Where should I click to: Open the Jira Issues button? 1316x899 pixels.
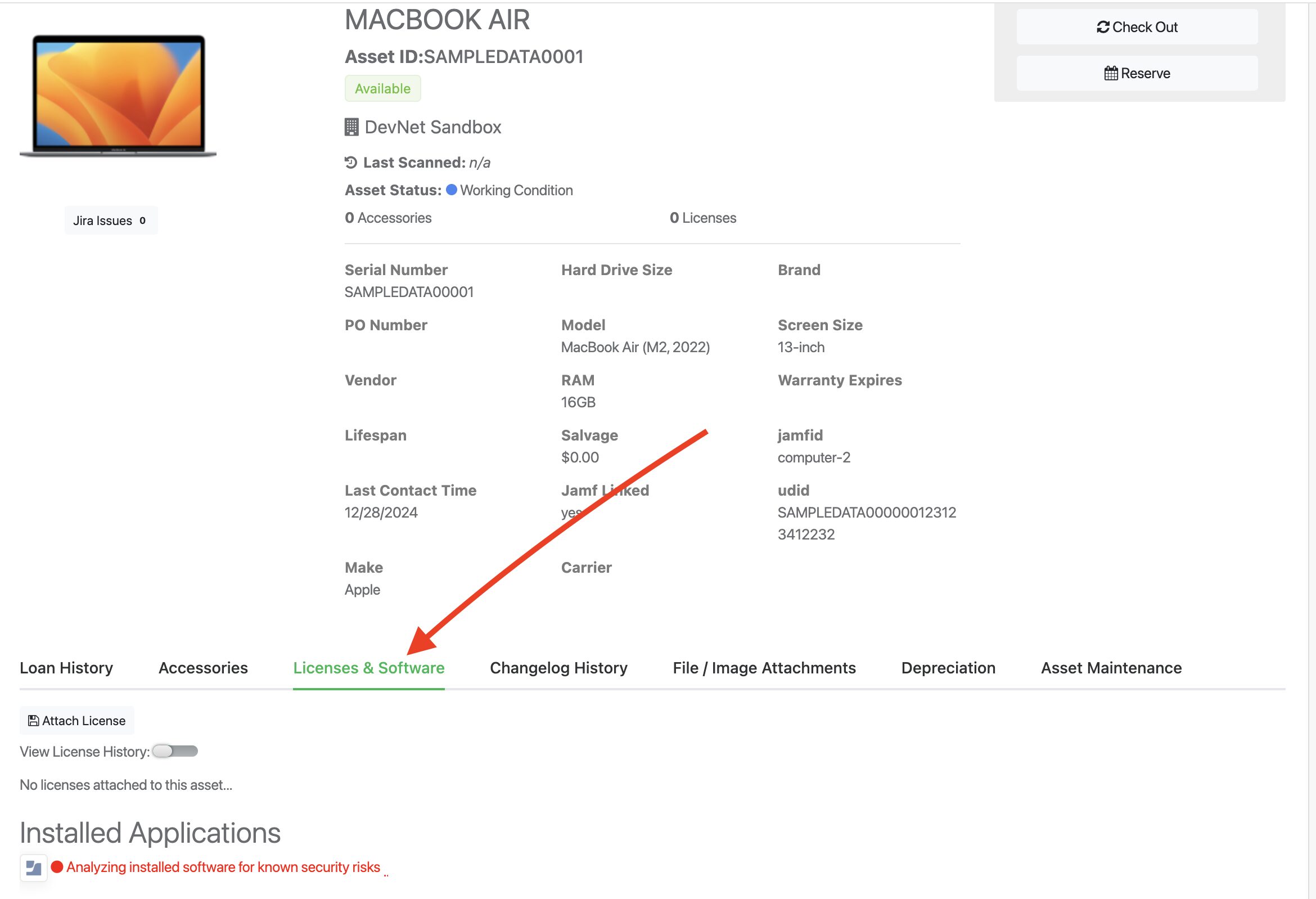point(111,221)
